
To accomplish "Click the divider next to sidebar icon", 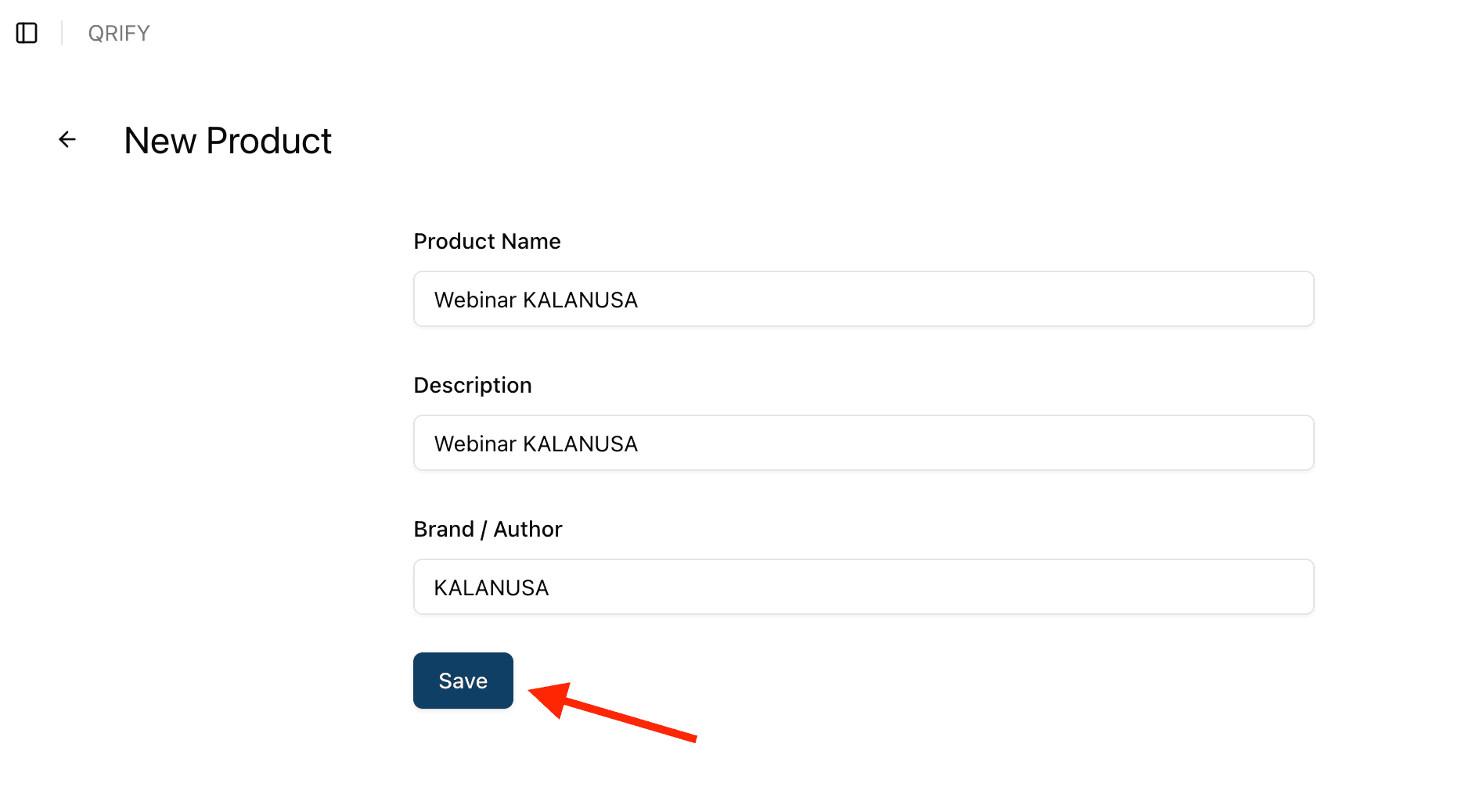I will click(62, 33).
